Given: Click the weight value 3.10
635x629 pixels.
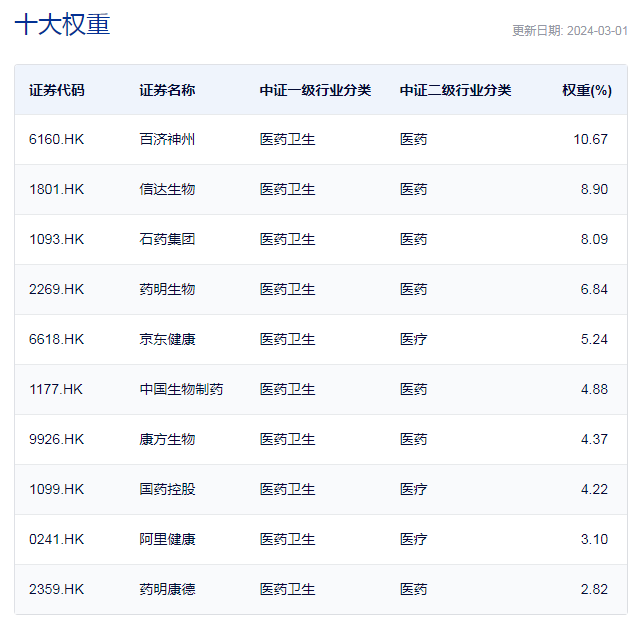Looking at the screenshot, I should pyautogui.click(x=594, y=539).
